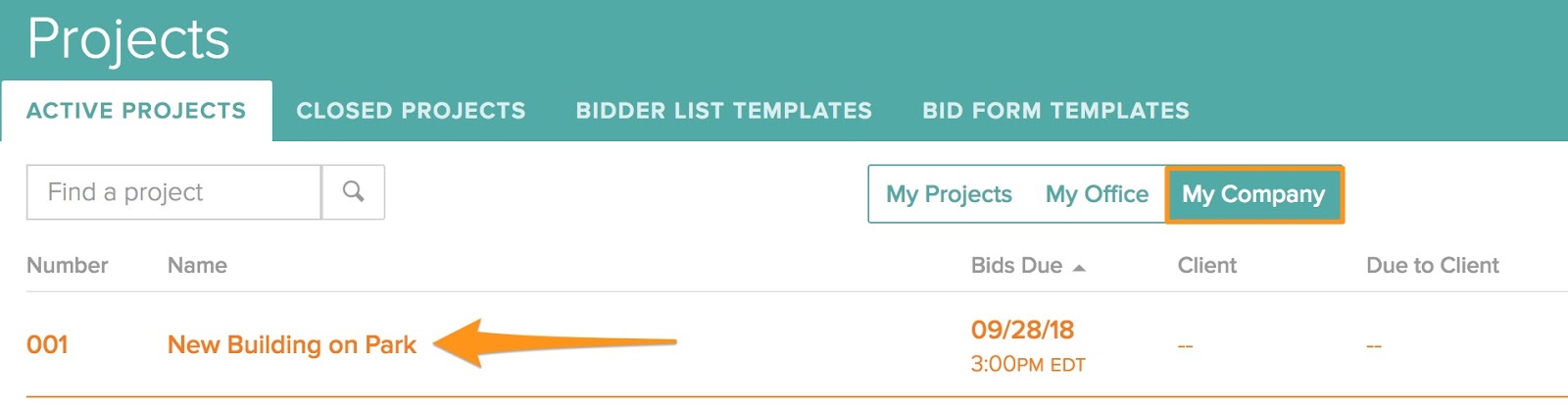Sort by the Client column header
The image size is (1568, 414).
click(x=1206, y=266)
